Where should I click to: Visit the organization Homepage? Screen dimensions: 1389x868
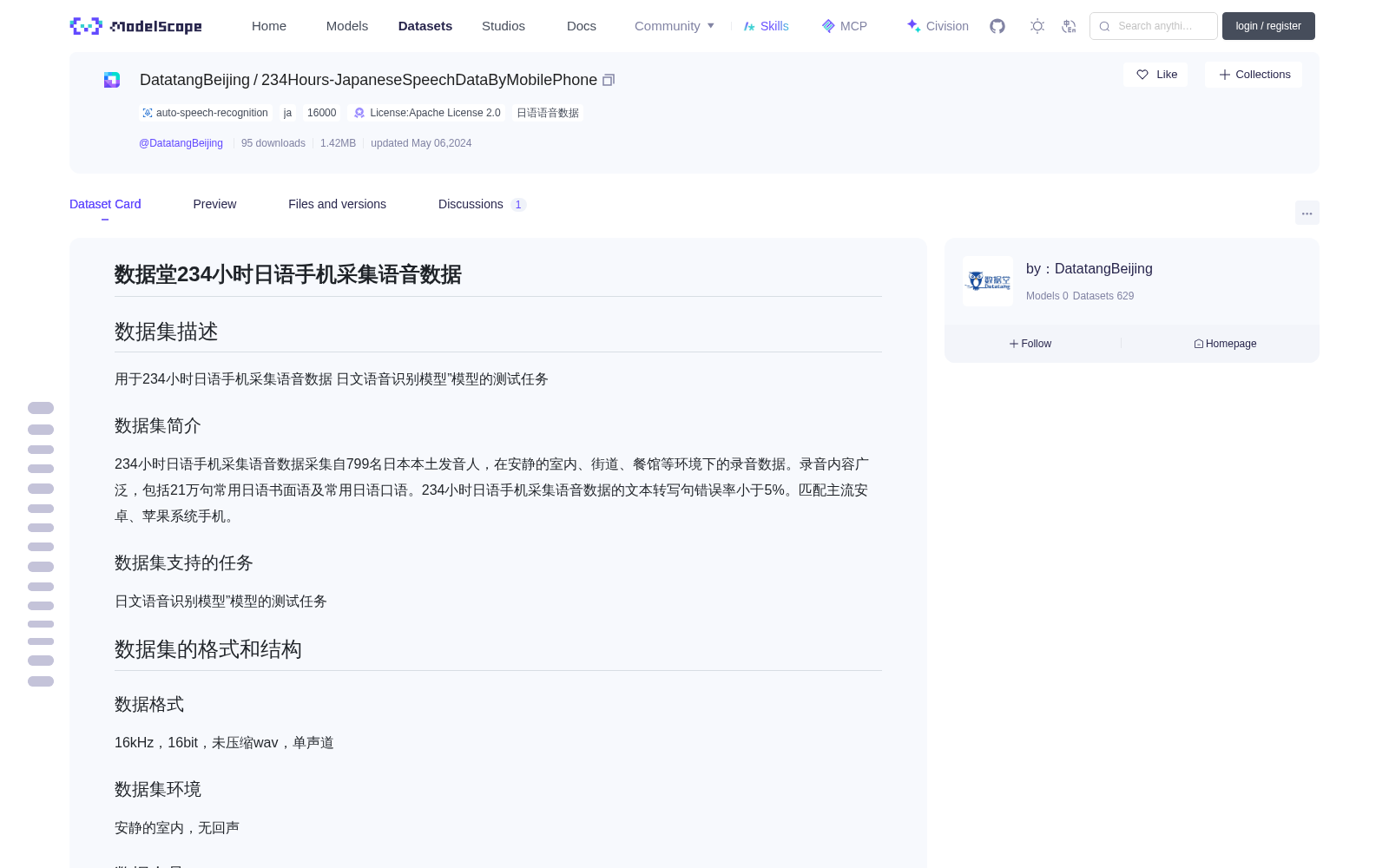point(1225,344)
